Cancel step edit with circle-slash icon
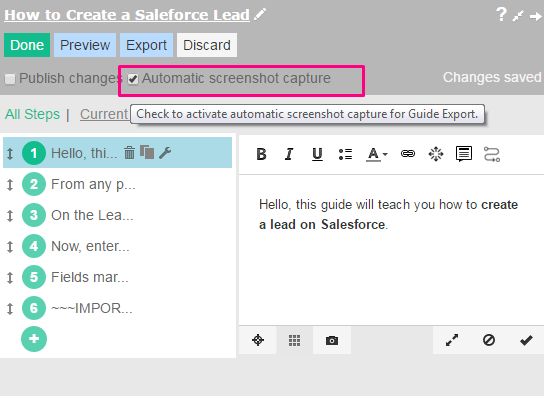544x396 pixels. [489, 340]
